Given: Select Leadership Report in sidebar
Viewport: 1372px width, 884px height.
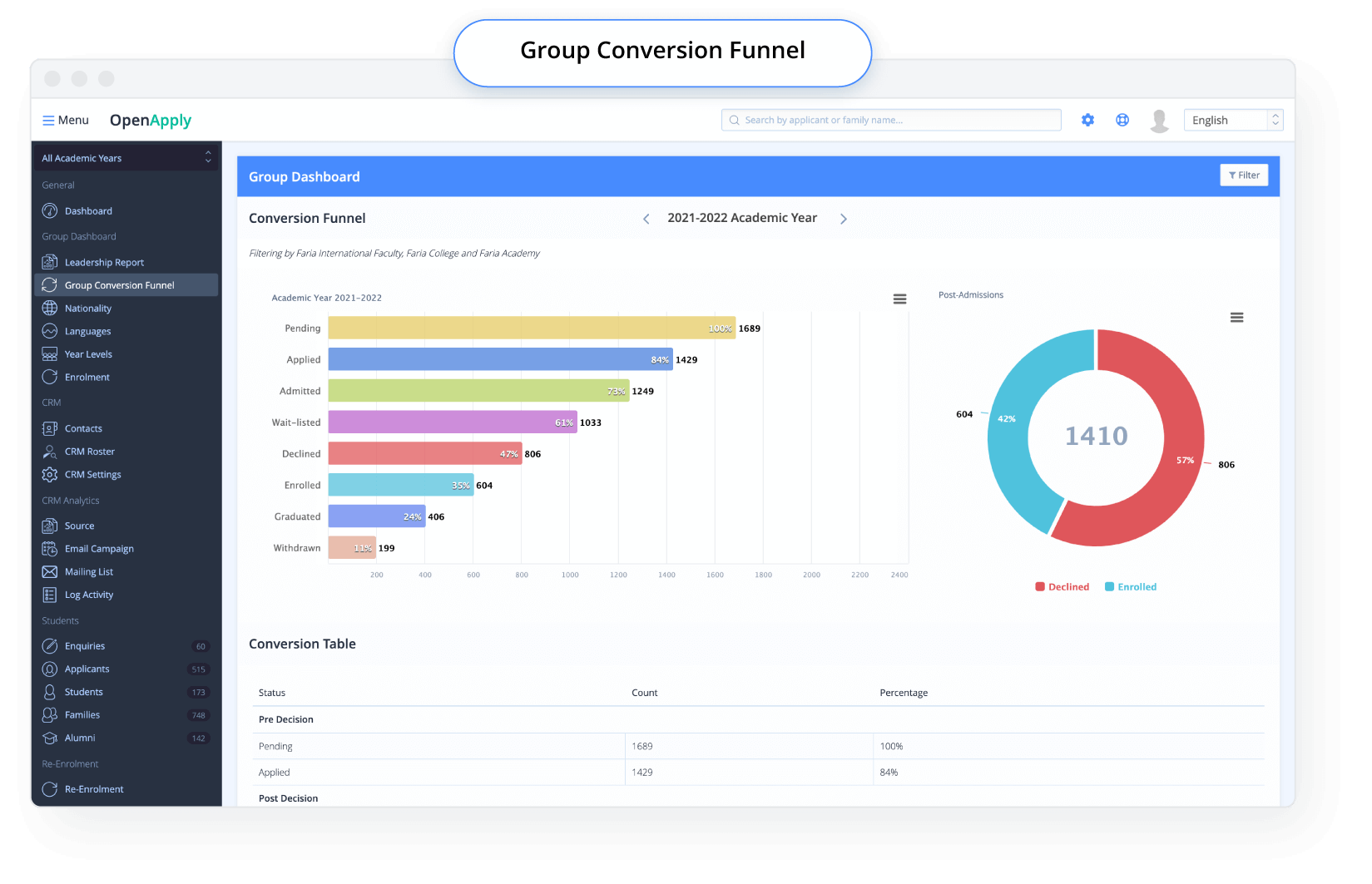Looking at the screenshot, I should 104,263.
